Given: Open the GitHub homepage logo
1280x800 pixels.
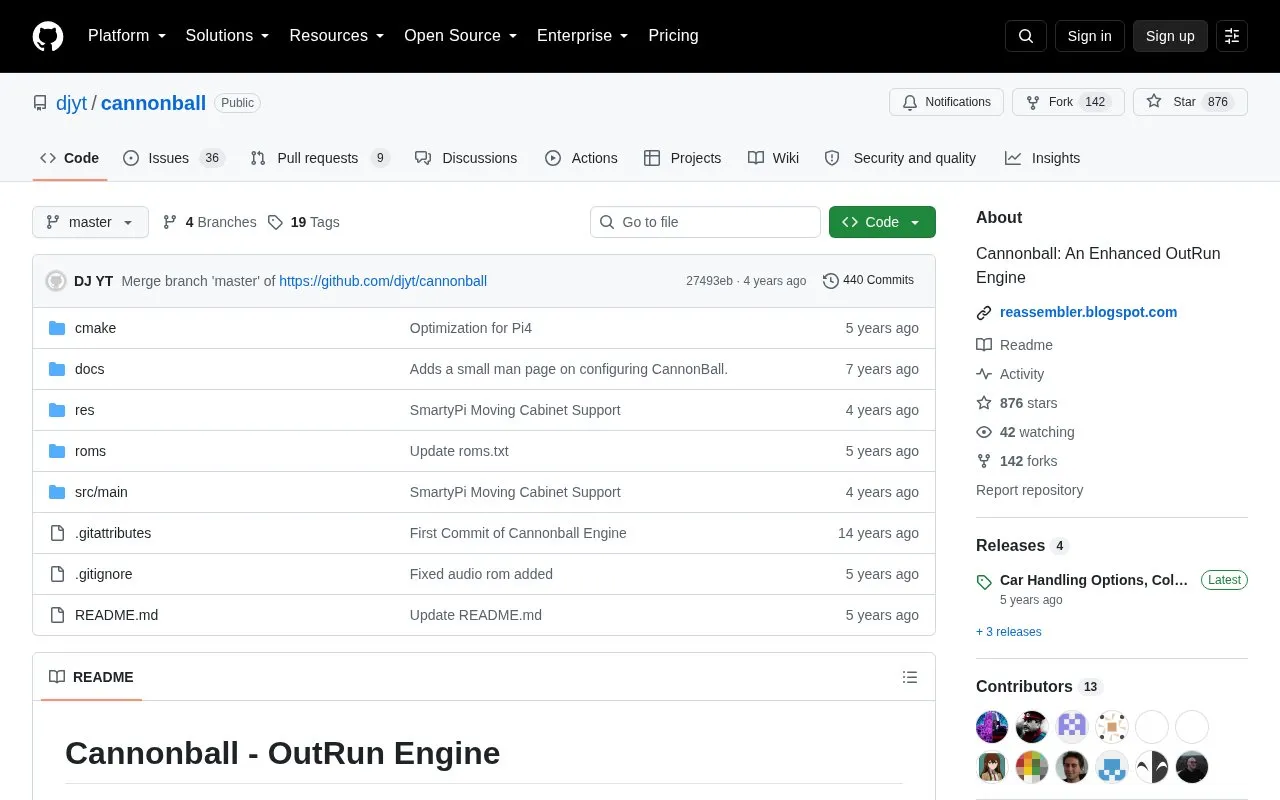Looking at the screenshot, I should pyautogui.click(x=48, y=36).
